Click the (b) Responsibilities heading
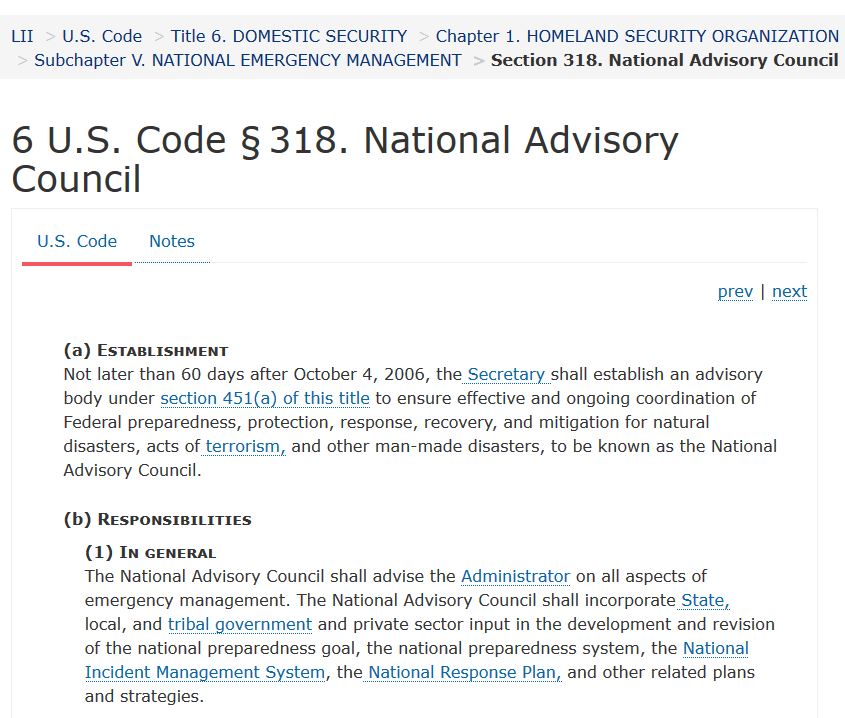This screenshot has width=845, height=718. [157, 519]
